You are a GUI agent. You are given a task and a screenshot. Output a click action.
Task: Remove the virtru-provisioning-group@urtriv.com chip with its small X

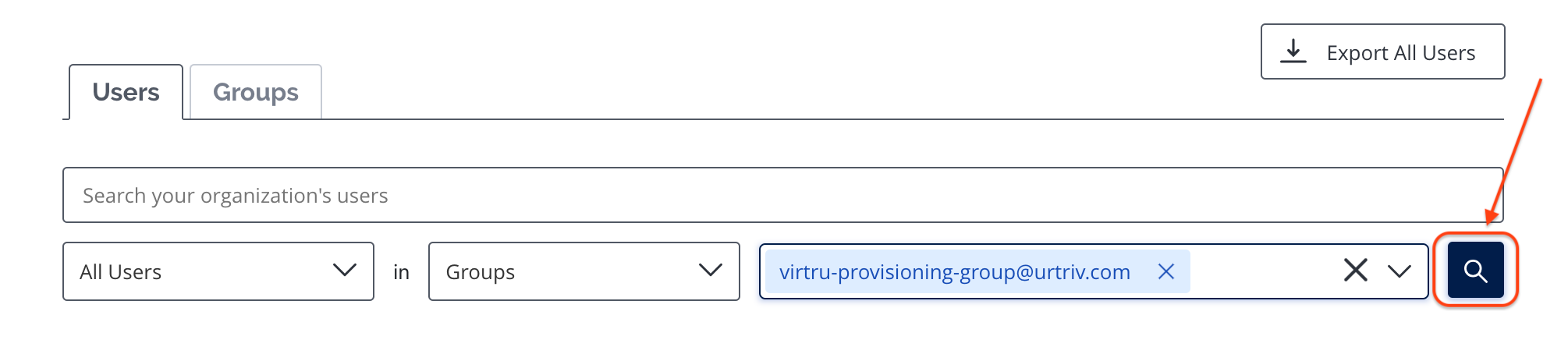(x=1165, y=271)
